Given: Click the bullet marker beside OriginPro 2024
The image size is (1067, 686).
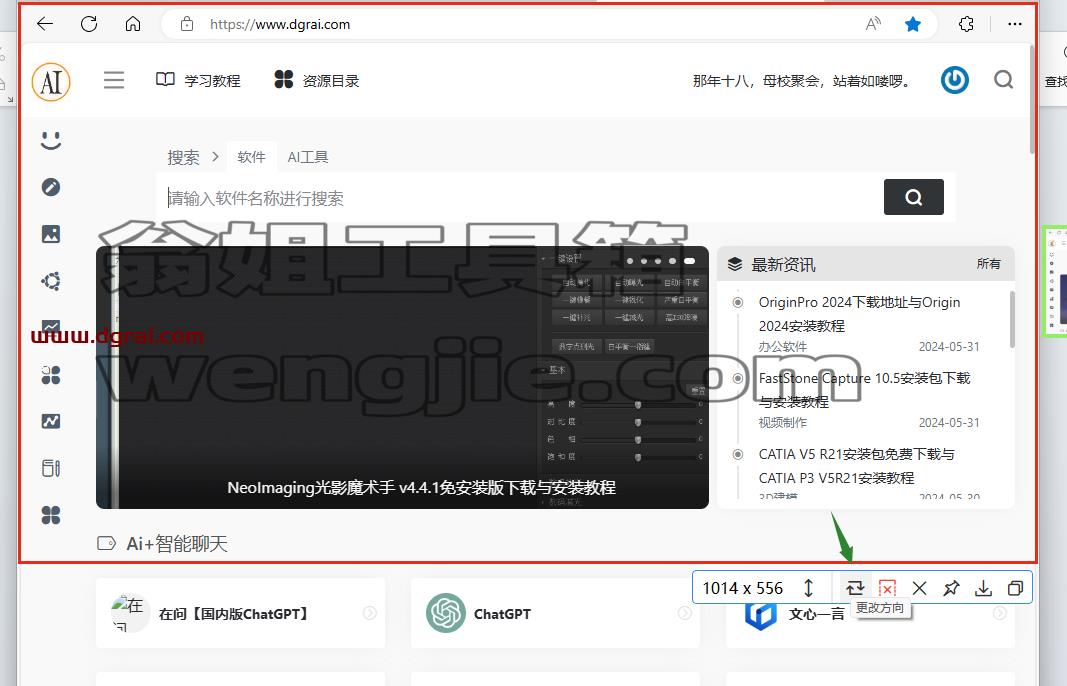Looking at the screenshot, I should point(738,302).
